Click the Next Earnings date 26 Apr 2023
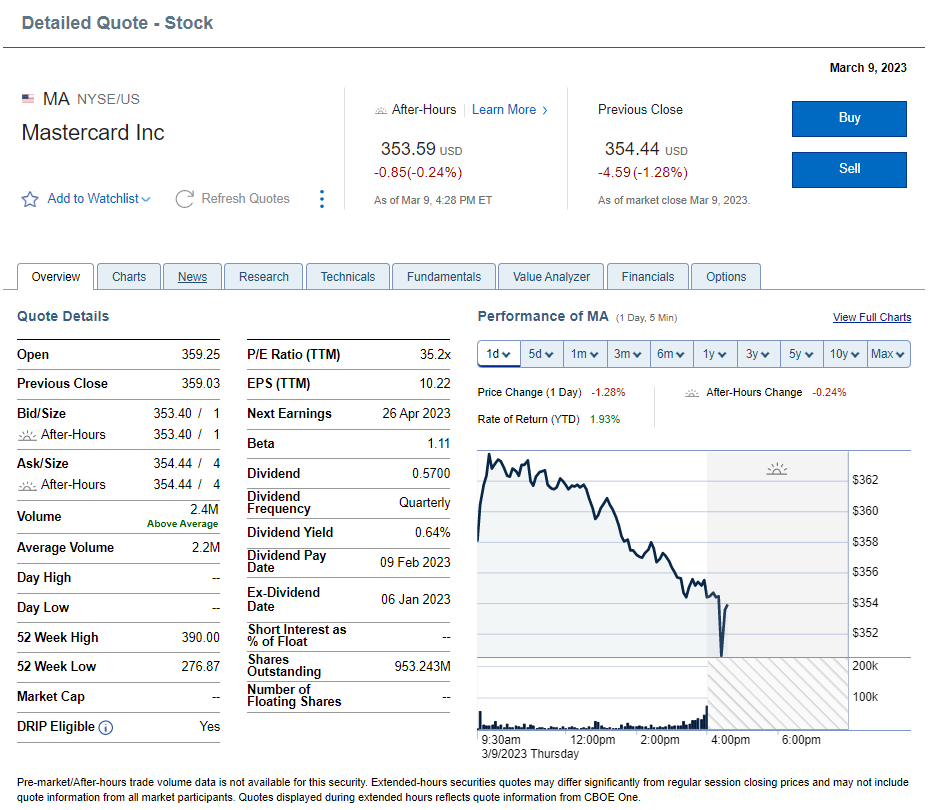Viewport: 930px width, 810px height. point(416,413)
